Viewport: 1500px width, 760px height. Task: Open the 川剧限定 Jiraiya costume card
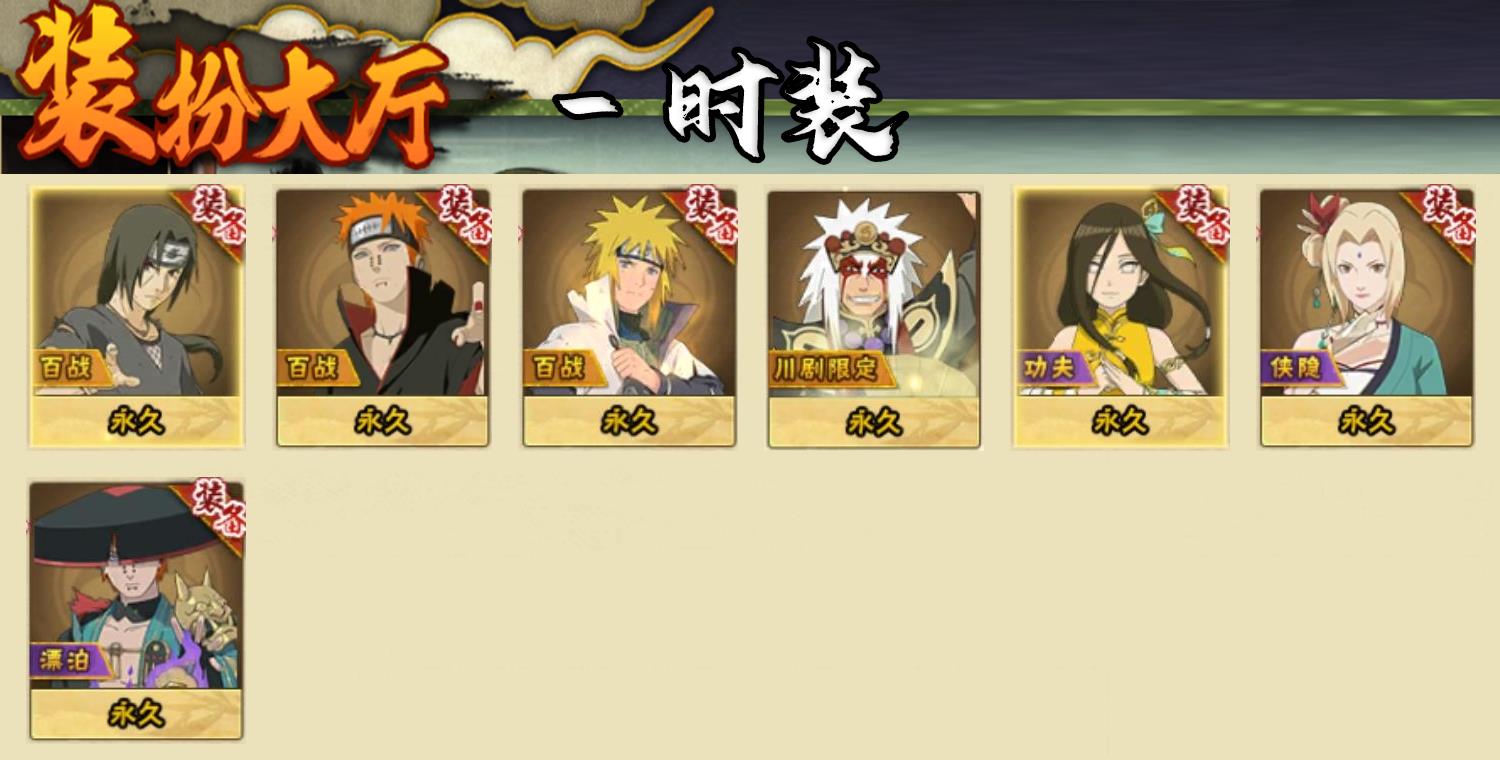[x=874, y=318]
